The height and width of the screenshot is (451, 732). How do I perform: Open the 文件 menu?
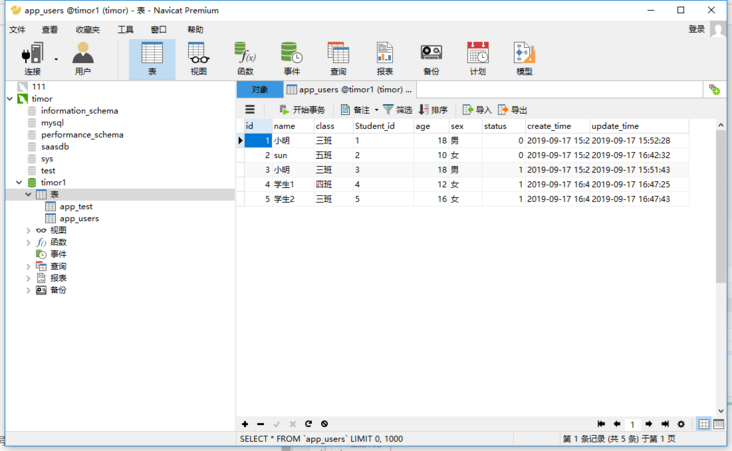tap(17, 30)
